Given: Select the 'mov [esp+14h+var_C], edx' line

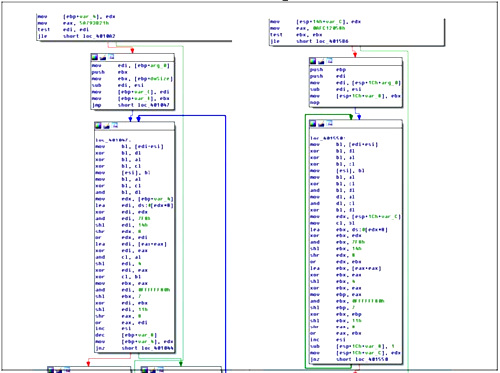Looking at the screenshot, I should click(315, 22).
